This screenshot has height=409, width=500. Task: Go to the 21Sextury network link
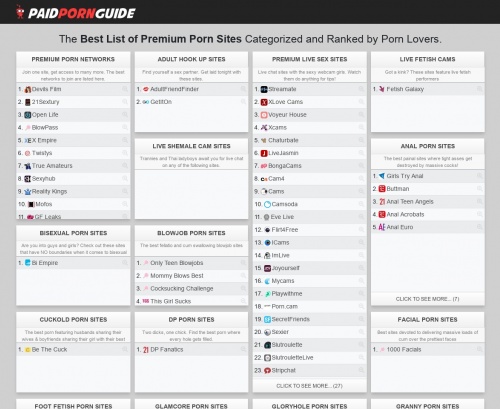click(45, 102)
